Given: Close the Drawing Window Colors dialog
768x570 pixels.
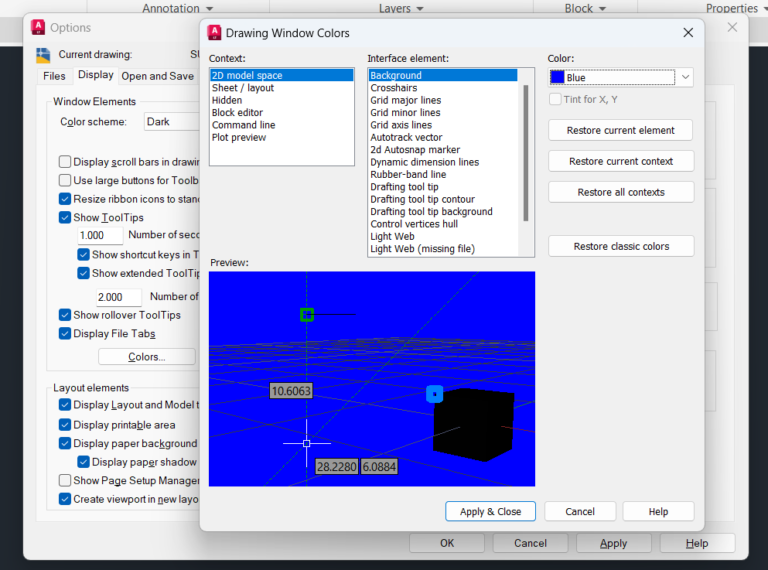Looking at the screenshot, I should pyautogui.click(x=688, y=32).
